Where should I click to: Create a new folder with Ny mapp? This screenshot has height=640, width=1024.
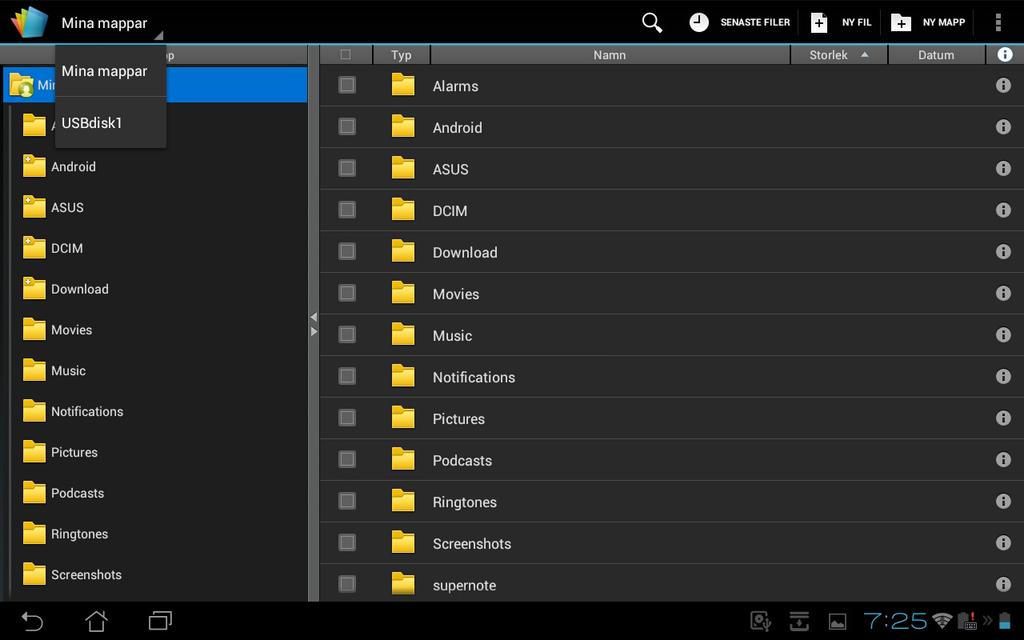pyautogui.click(x=928, y=22)
